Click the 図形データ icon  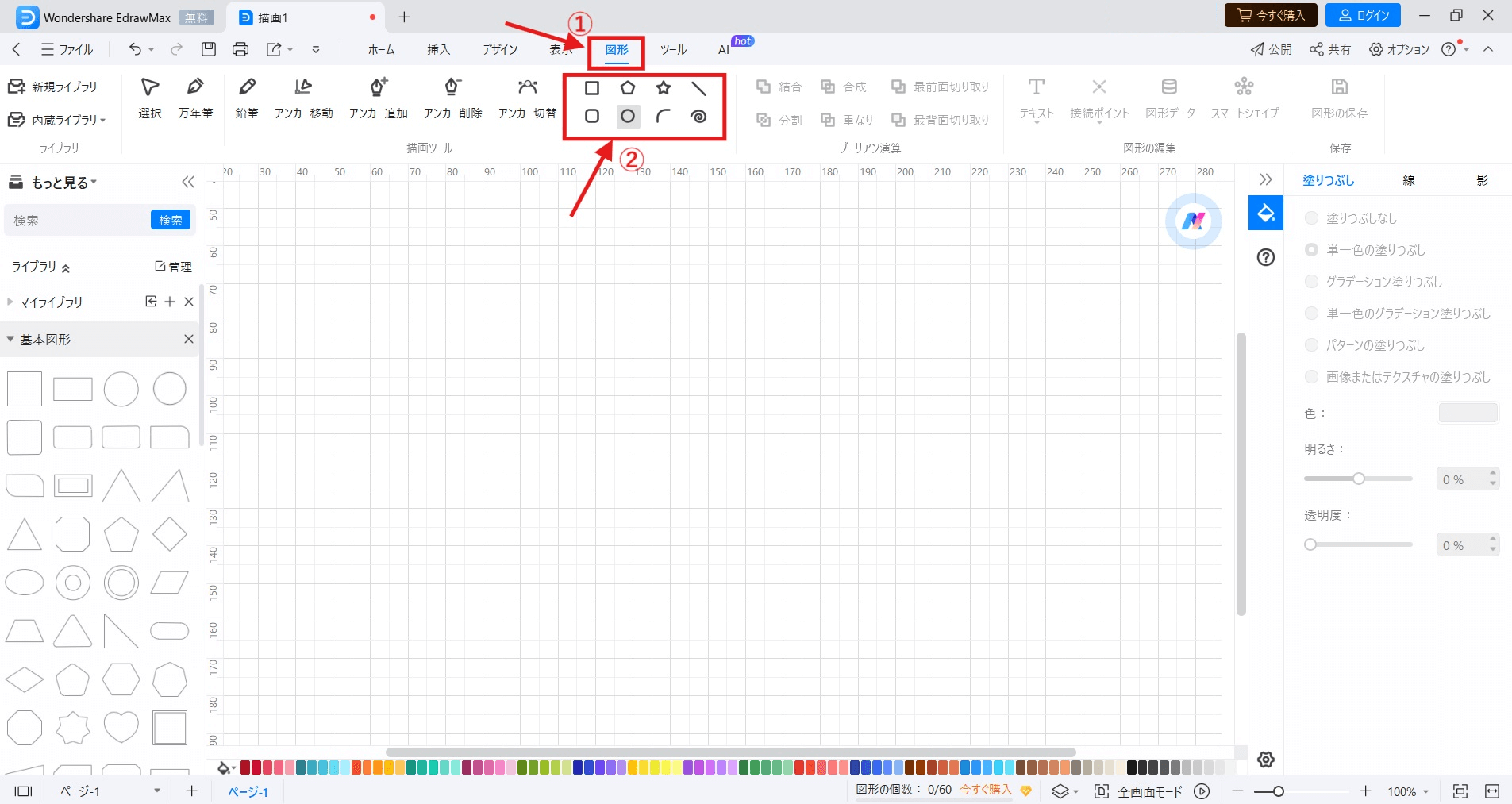pyautogui.click(x=1170, y=98)
